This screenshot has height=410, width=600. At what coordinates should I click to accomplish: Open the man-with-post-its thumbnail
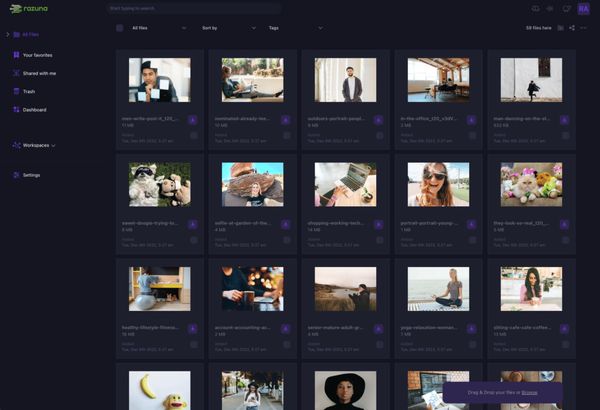click(x=160, y=80)
